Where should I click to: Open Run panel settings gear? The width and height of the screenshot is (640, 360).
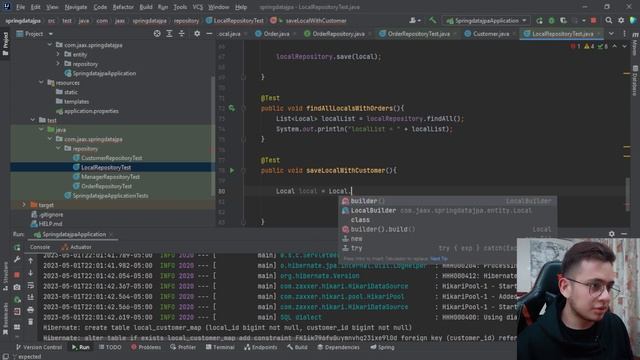(x=611, y=234)
